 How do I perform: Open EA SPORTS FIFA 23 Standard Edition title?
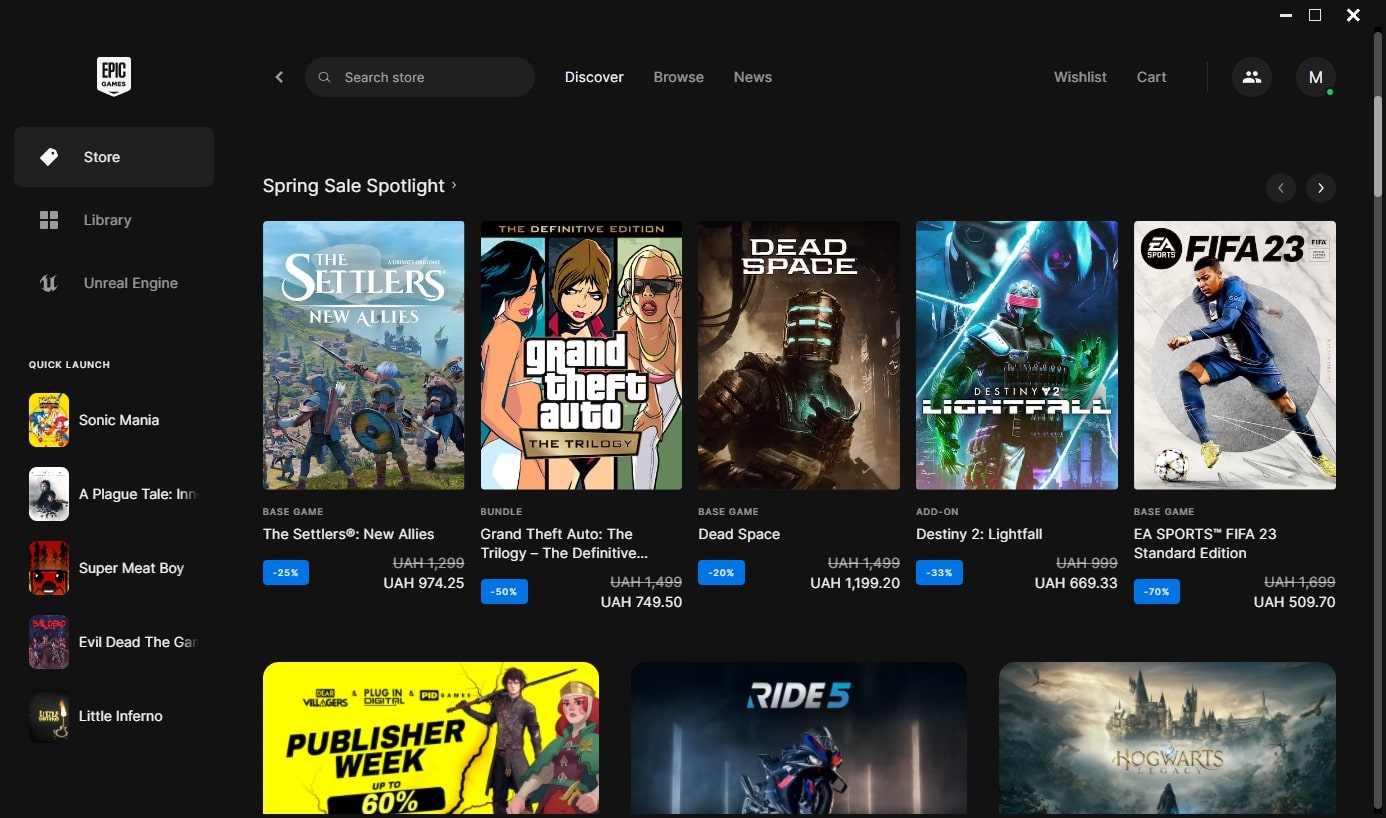1205,543
